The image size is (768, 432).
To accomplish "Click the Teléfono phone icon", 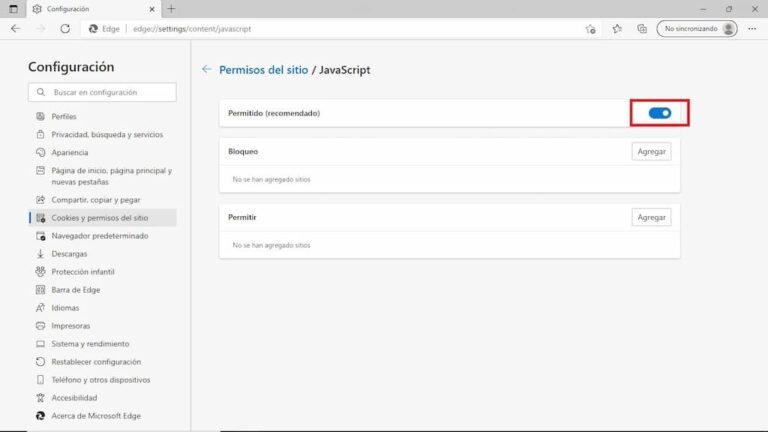I will point(40,380).
